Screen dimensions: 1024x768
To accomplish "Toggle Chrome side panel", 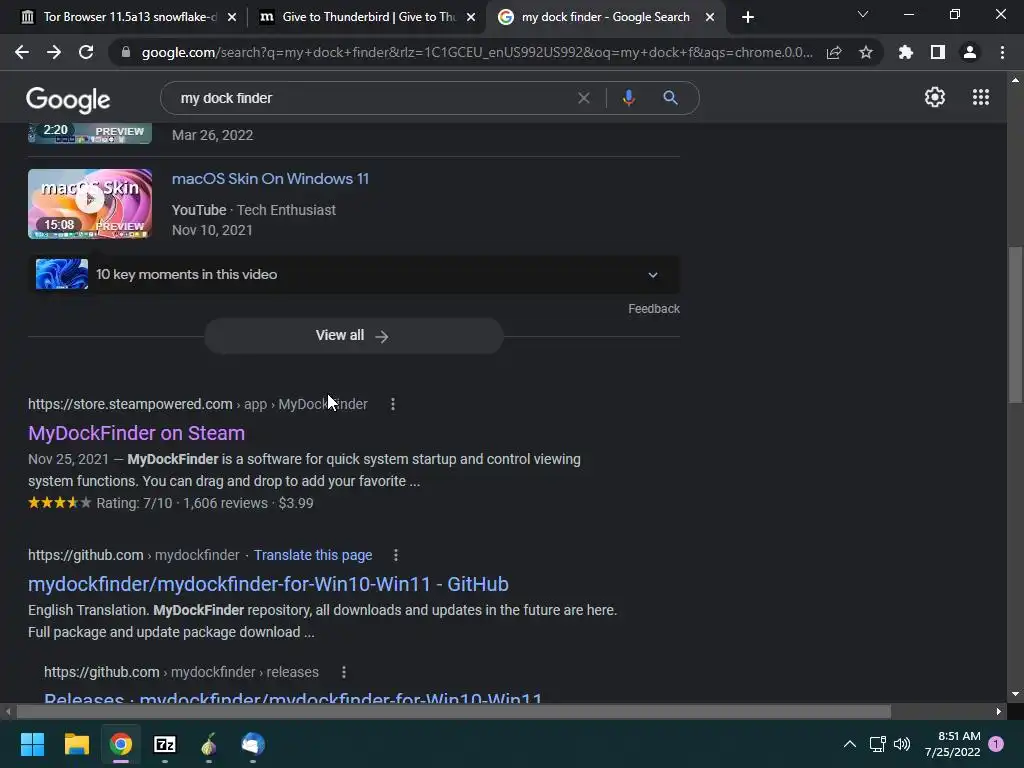I will pyautogui.click(x=938, y=52).
